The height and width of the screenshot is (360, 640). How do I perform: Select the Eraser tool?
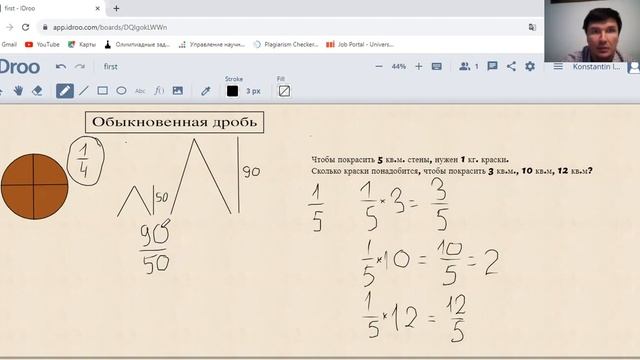[37, 91]
